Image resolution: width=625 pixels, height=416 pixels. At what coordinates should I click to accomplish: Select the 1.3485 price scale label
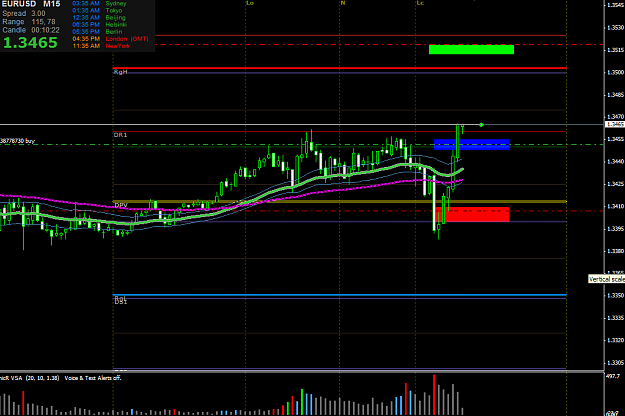(x=616, y=95)
